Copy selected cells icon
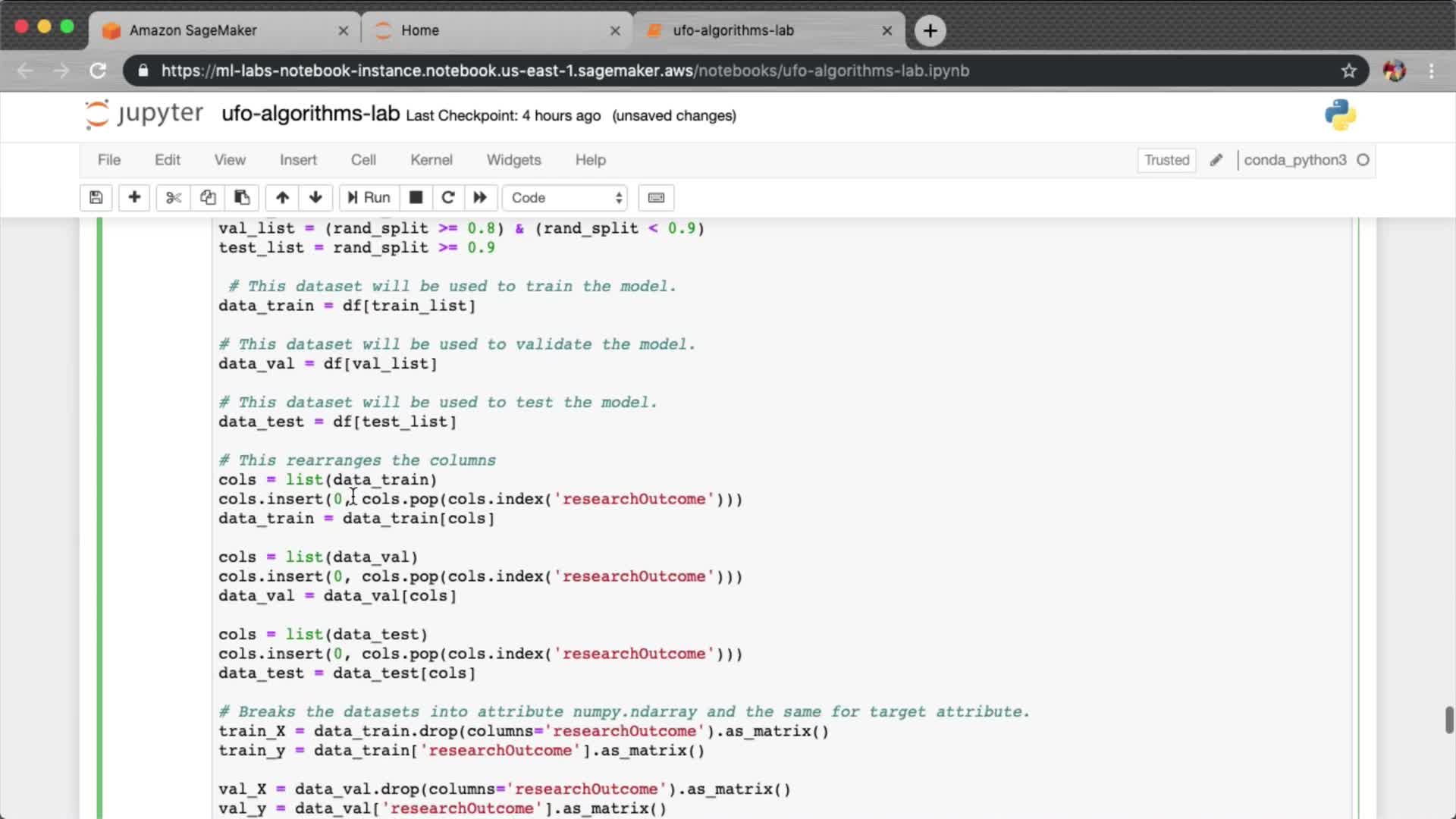Screen dimensions: 1456x819 [208, 198]
